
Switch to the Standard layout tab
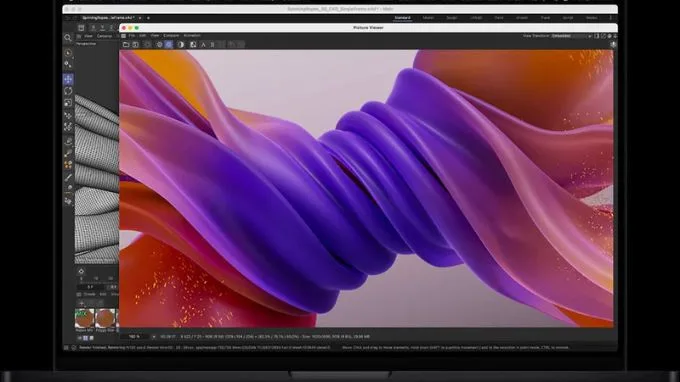tap(402, 18)
